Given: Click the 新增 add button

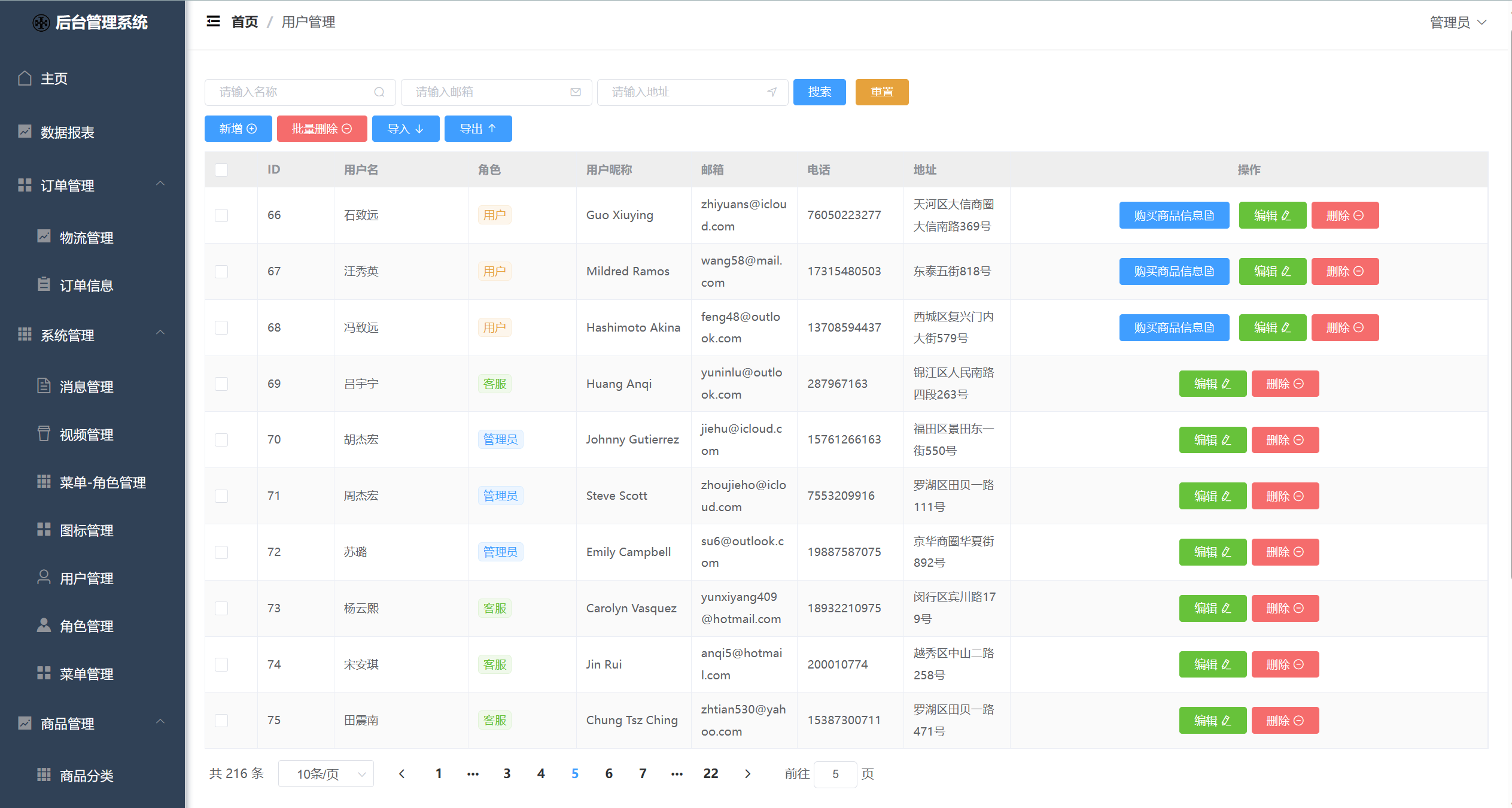Looking at the screenshot, I should (x=238, y=129).
